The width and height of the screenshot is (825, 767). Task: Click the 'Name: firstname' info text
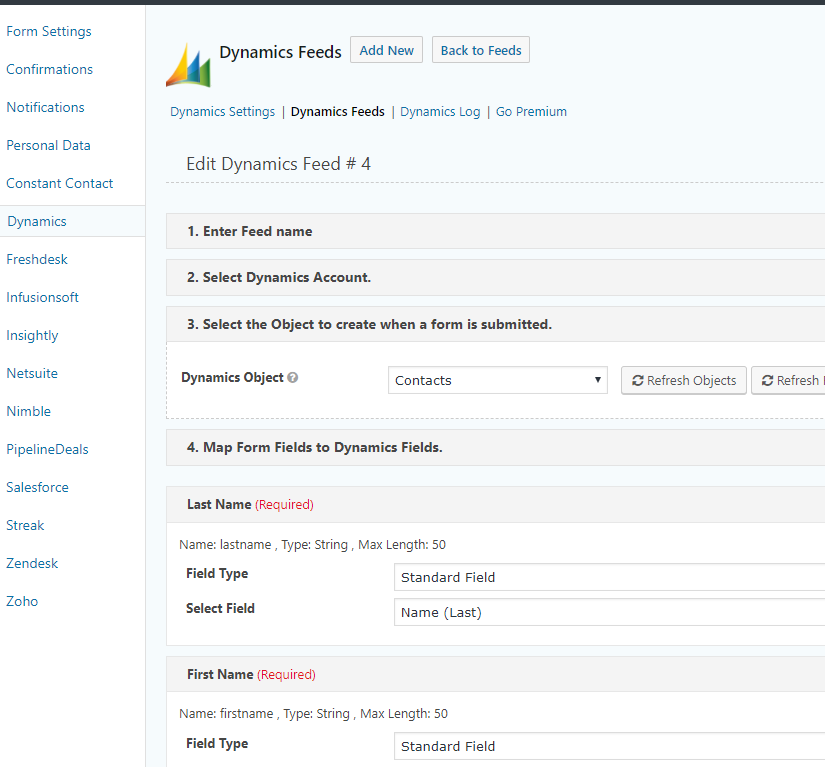314,714
